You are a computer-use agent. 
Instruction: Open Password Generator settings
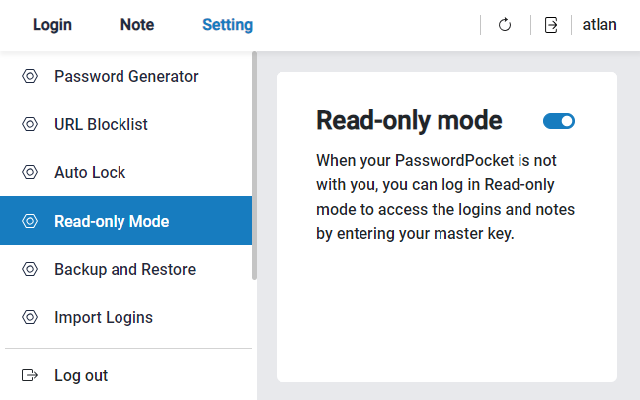click(x=126, y=76)
